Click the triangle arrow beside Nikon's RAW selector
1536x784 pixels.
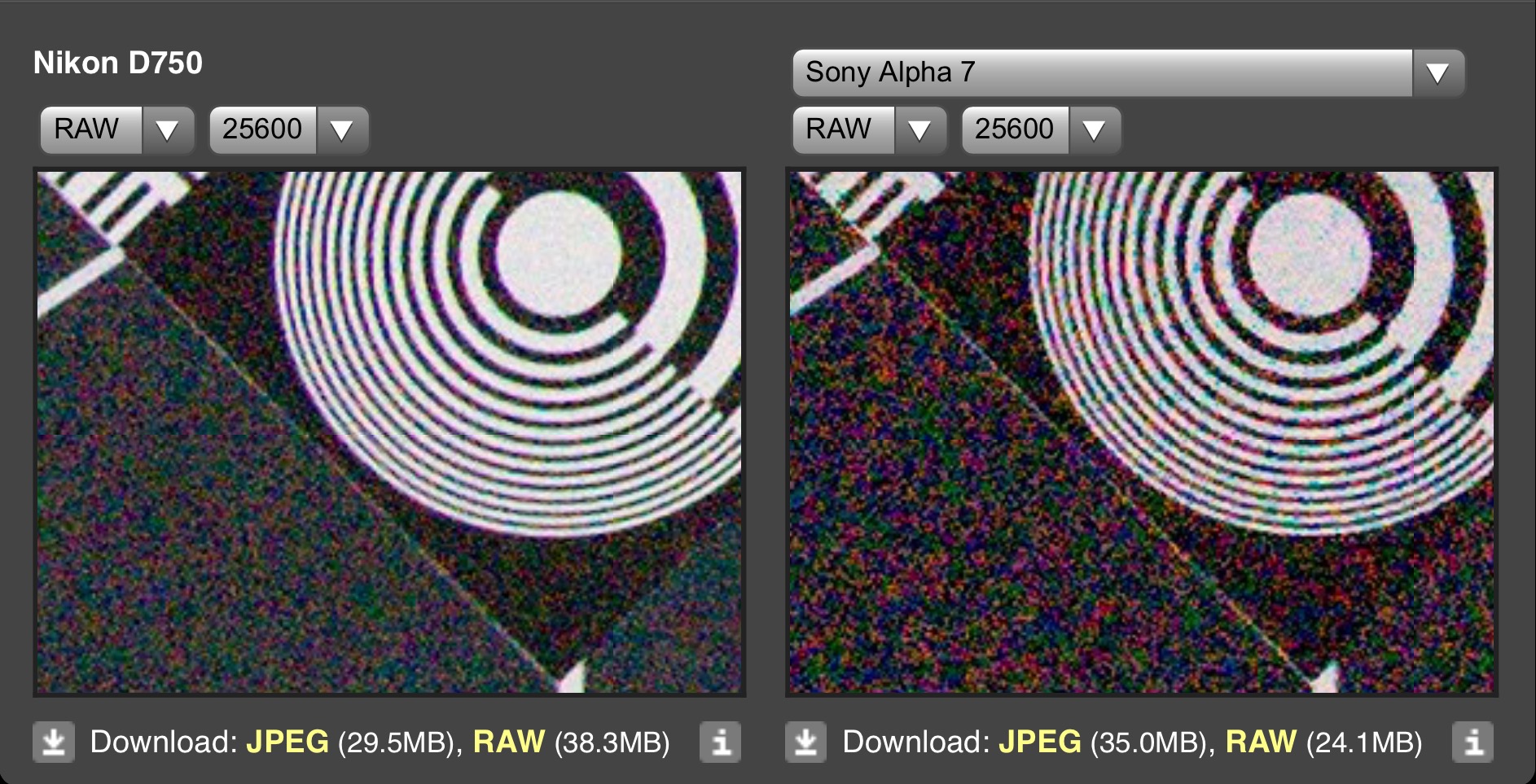167,130
